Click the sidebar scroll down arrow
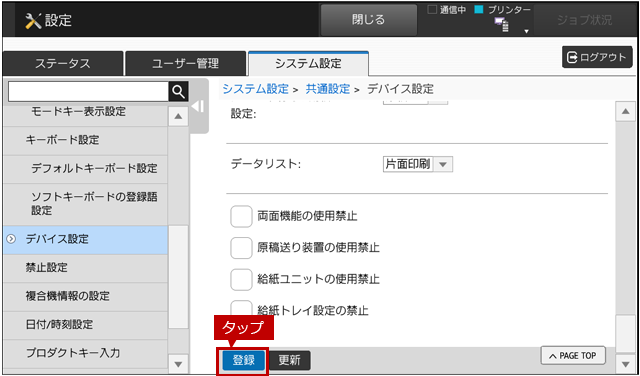The width and height of the screenshot is (640, 376). coord(178,363)
